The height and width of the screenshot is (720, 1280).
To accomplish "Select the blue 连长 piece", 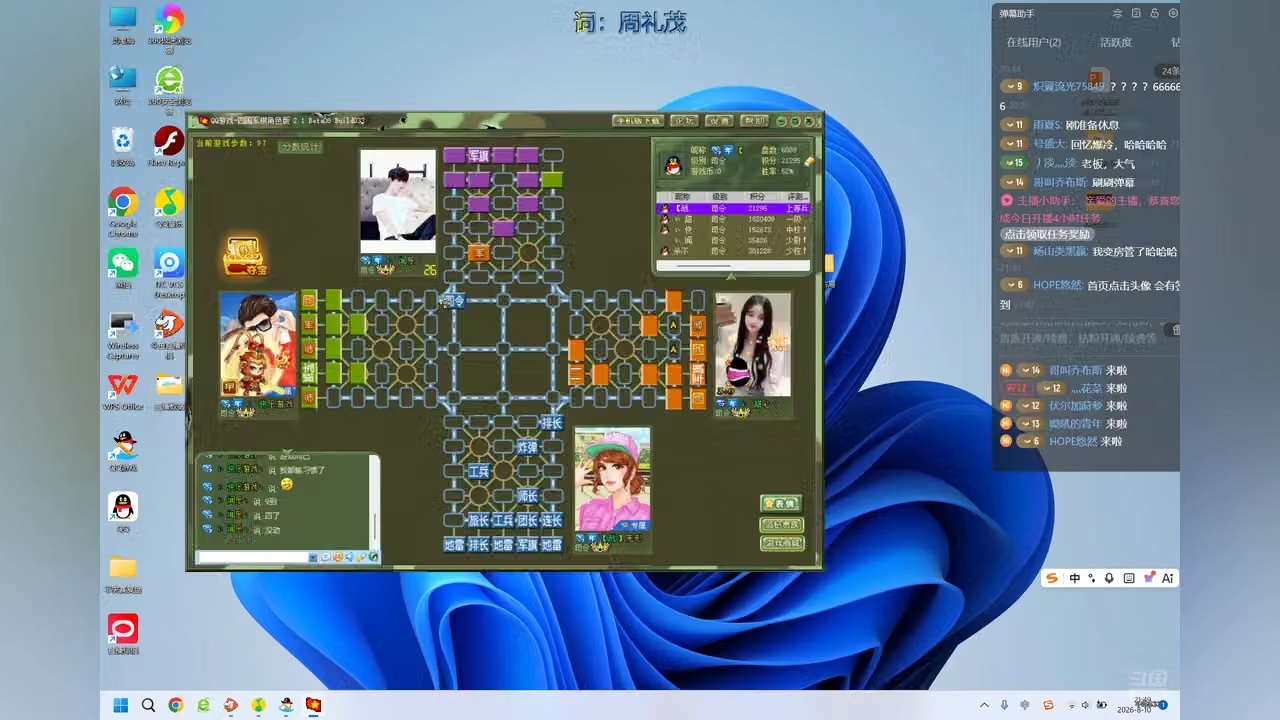I will [x=551, y=520].
